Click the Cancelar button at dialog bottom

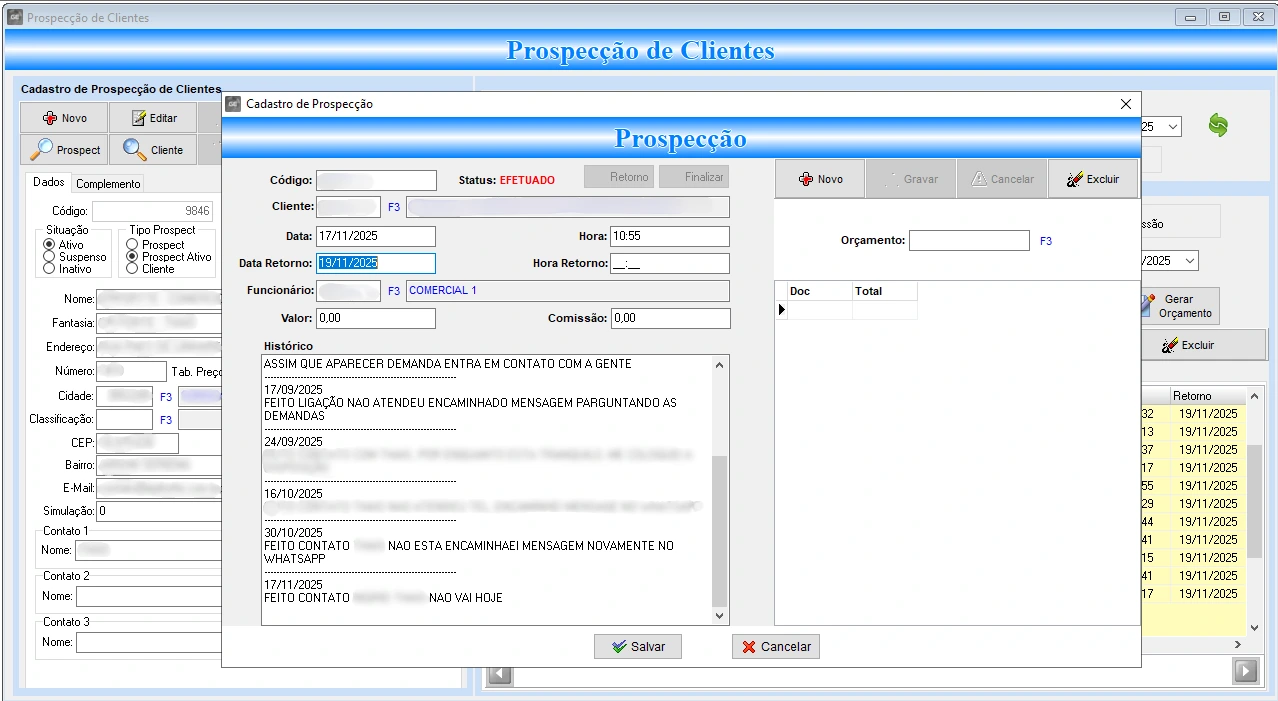coord(776,647)
